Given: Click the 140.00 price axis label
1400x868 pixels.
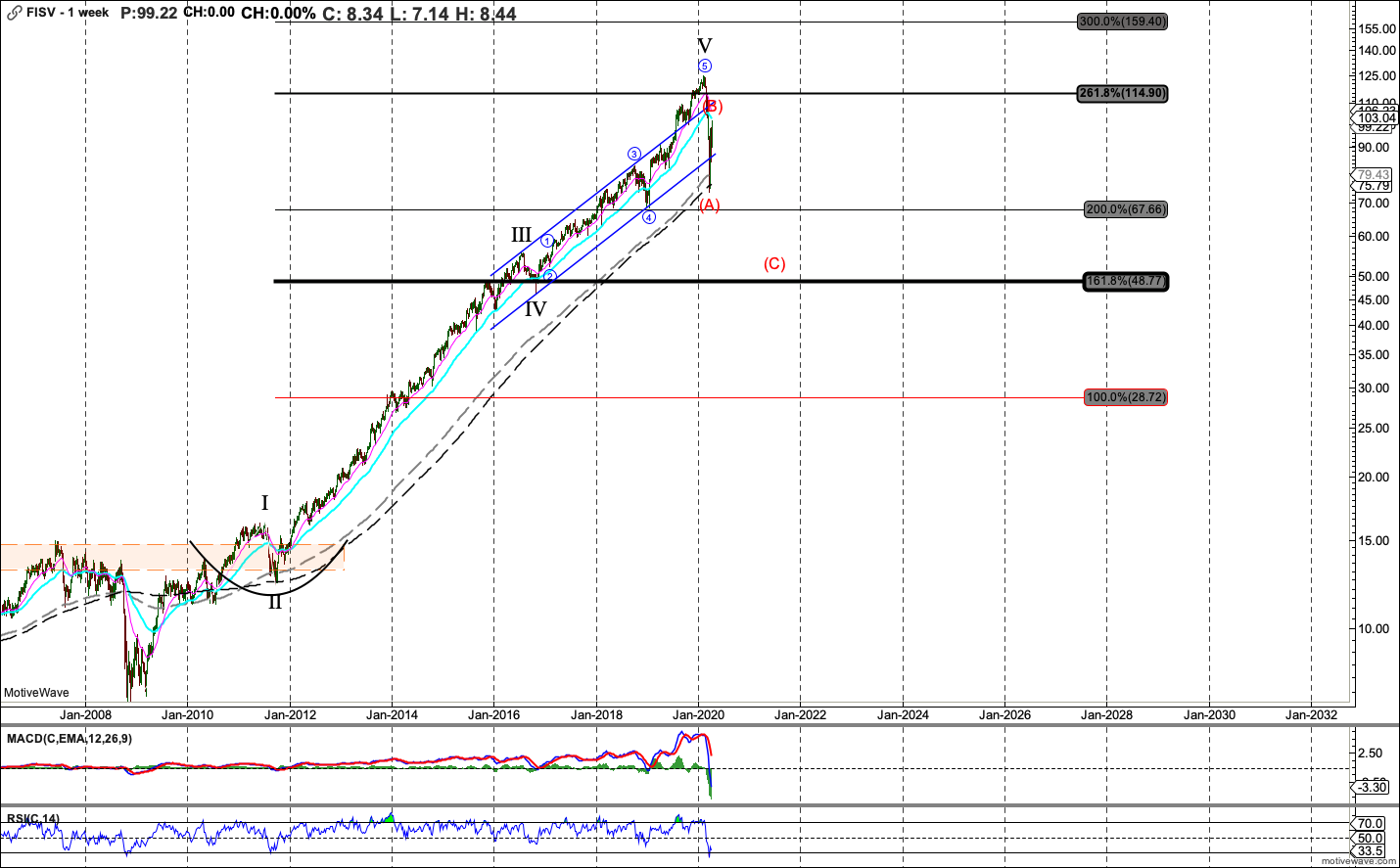Looking at the screenshot, I should pos(1377,51).
